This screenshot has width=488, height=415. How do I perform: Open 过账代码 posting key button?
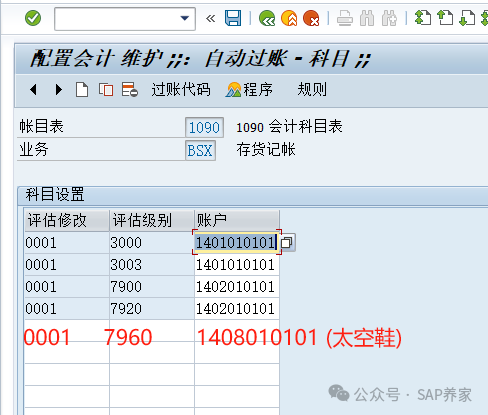pyautogui.click(x=181, y=90)
